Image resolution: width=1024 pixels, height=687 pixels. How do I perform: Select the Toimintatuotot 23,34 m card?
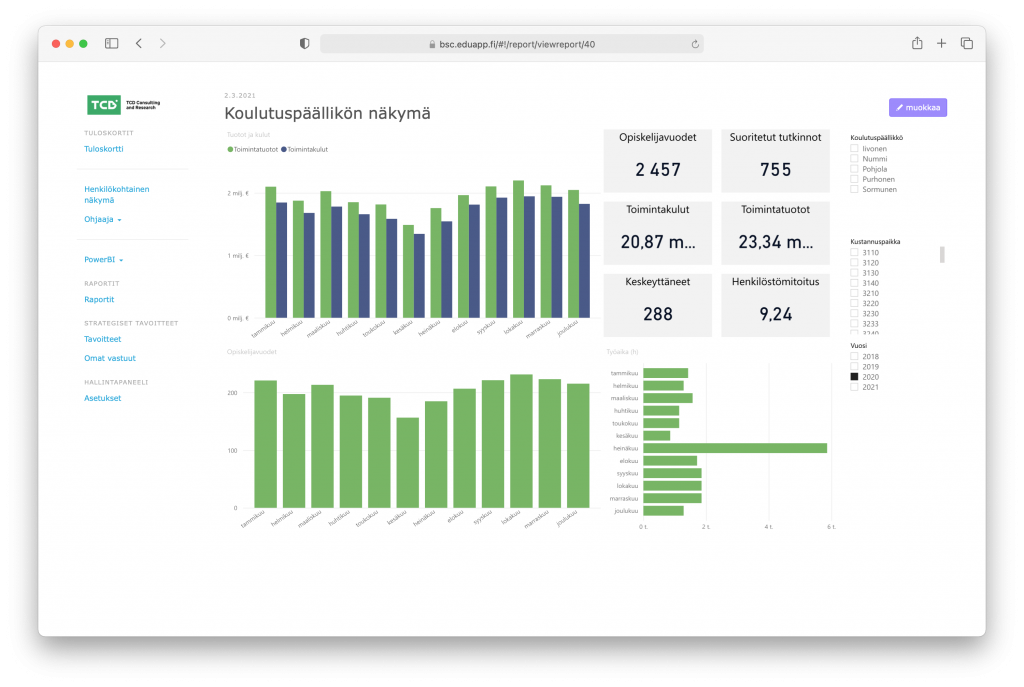click(775, 233)
